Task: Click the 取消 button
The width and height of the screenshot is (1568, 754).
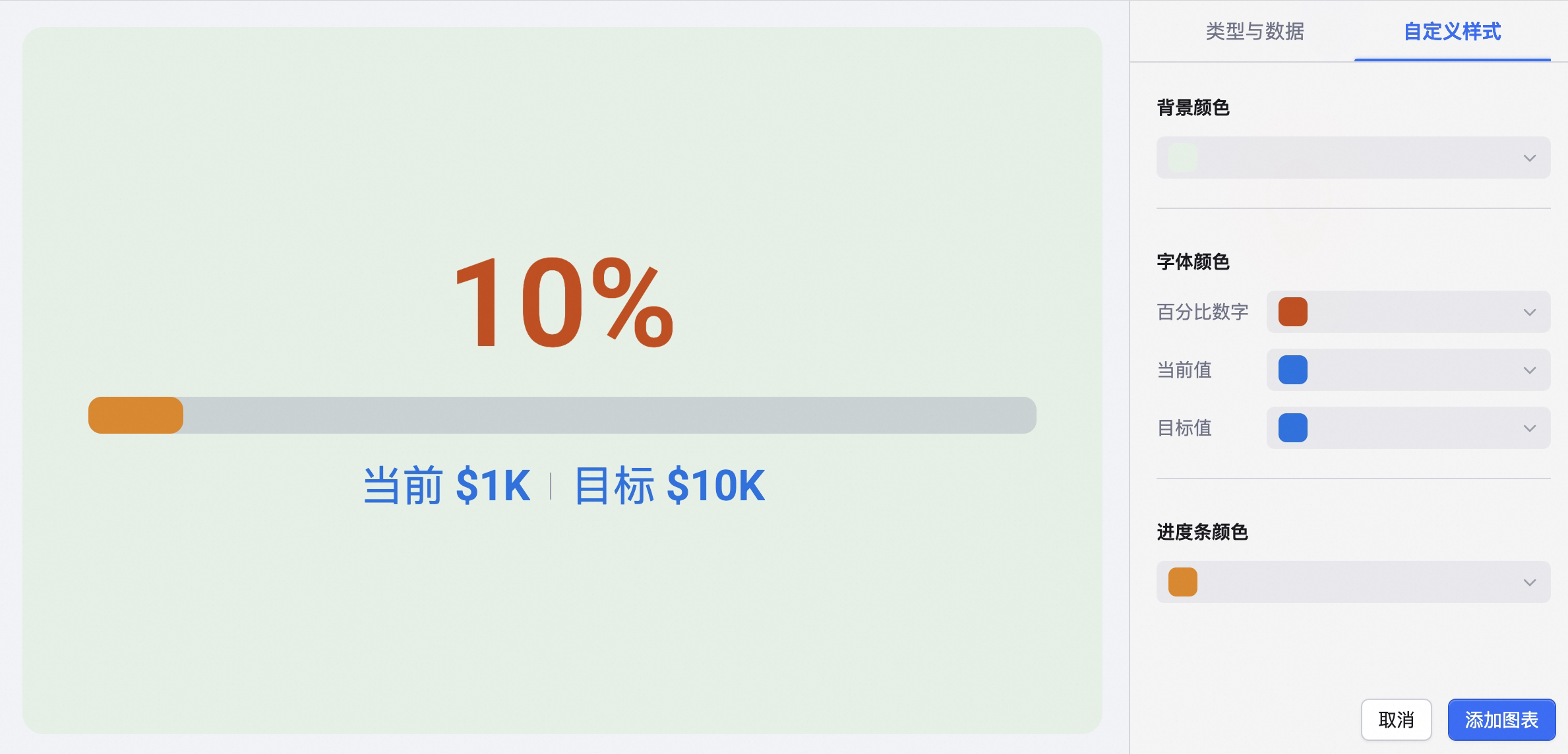Action: pyautogui.click(x=1396, y=720)
